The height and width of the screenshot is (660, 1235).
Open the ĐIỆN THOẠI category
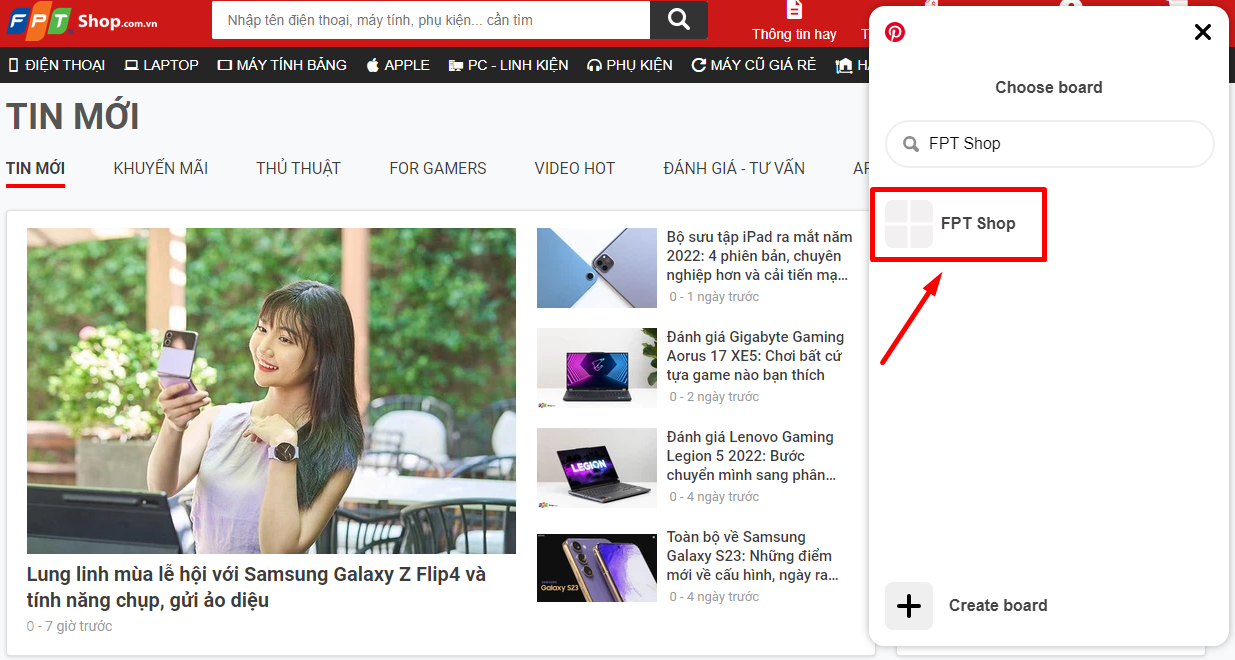click(x=57, y=65)
